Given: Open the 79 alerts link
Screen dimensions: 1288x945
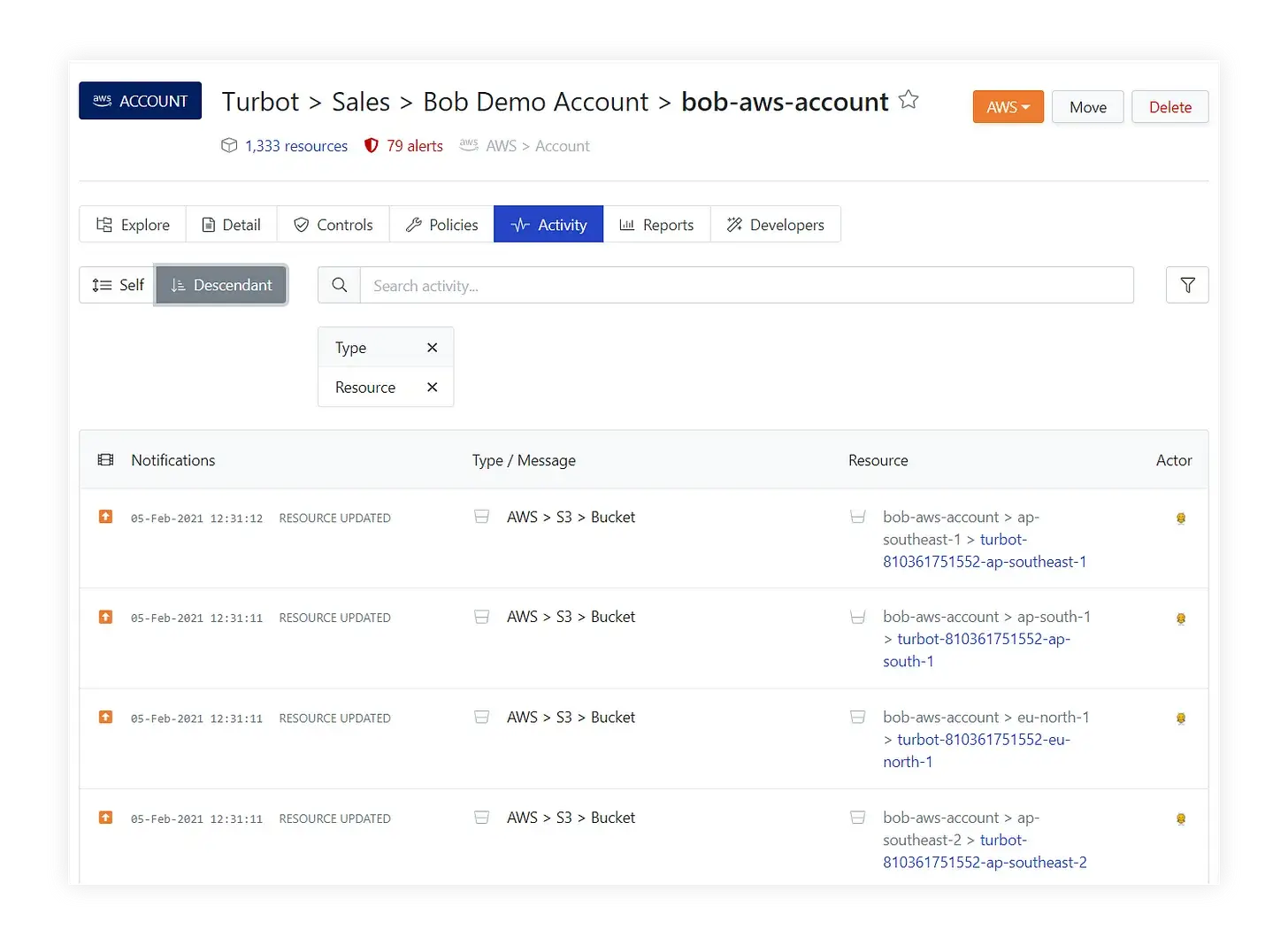Looking at the screenshot, I should tap(414, 146).
